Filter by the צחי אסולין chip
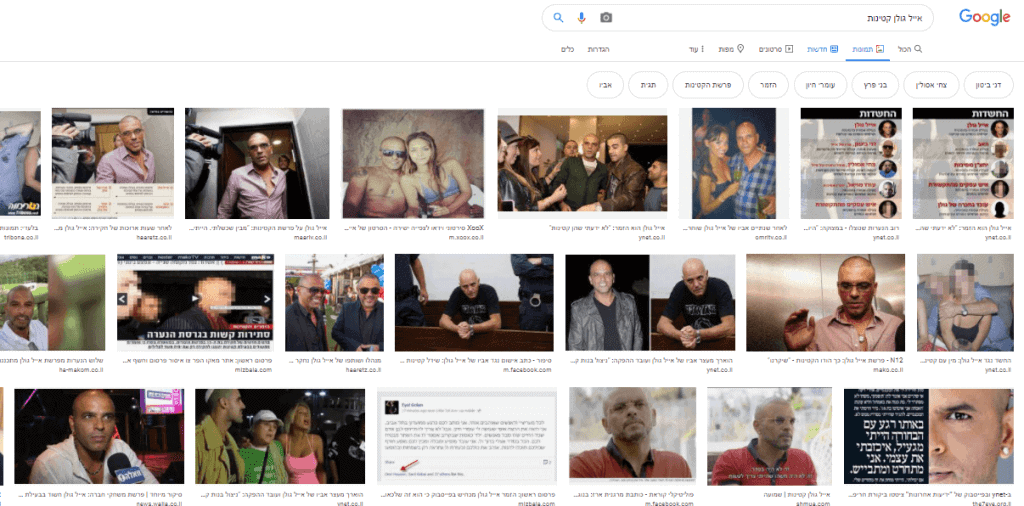 (x=931, y=85)
